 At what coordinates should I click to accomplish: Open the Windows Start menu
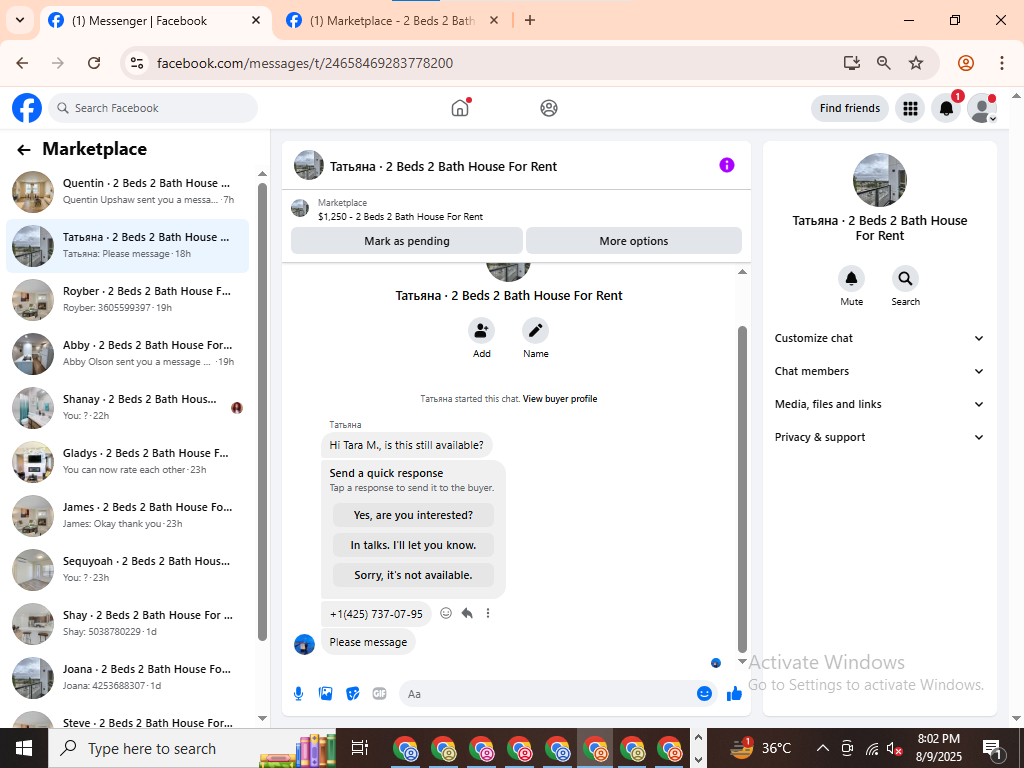coord(24,748)
